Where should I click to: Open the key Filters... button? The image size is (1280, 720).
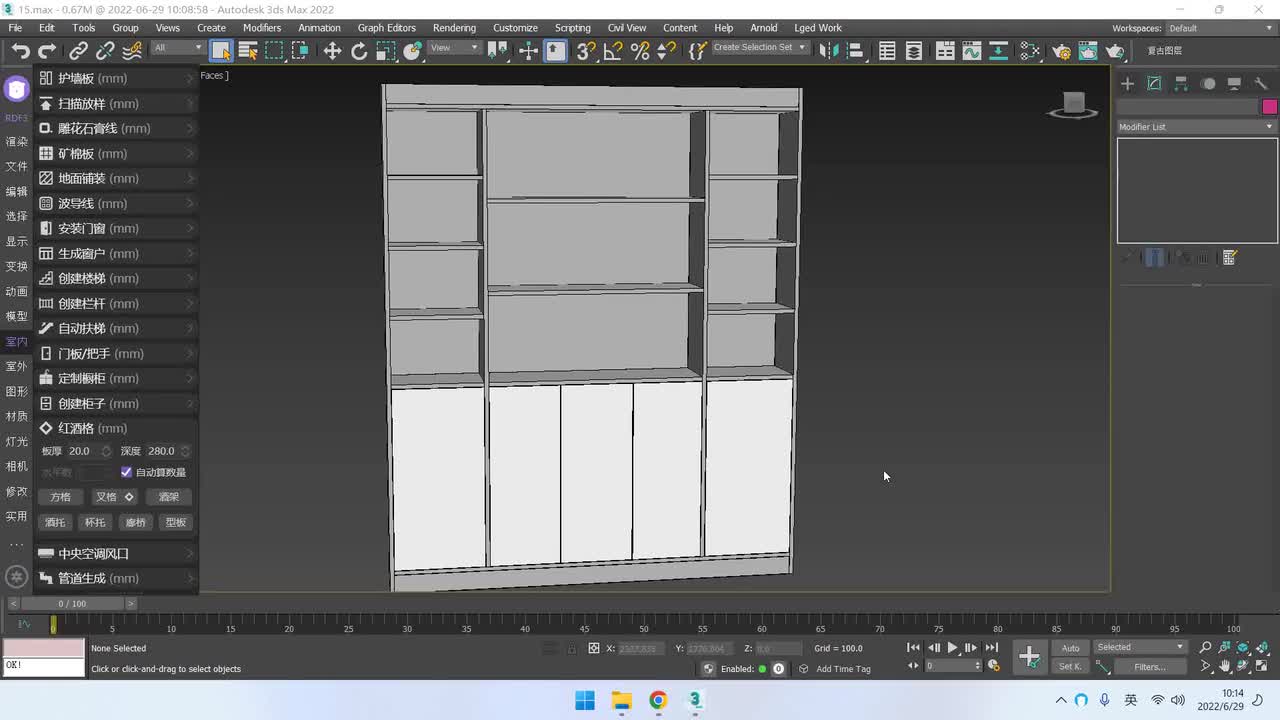click(1149, 667)
